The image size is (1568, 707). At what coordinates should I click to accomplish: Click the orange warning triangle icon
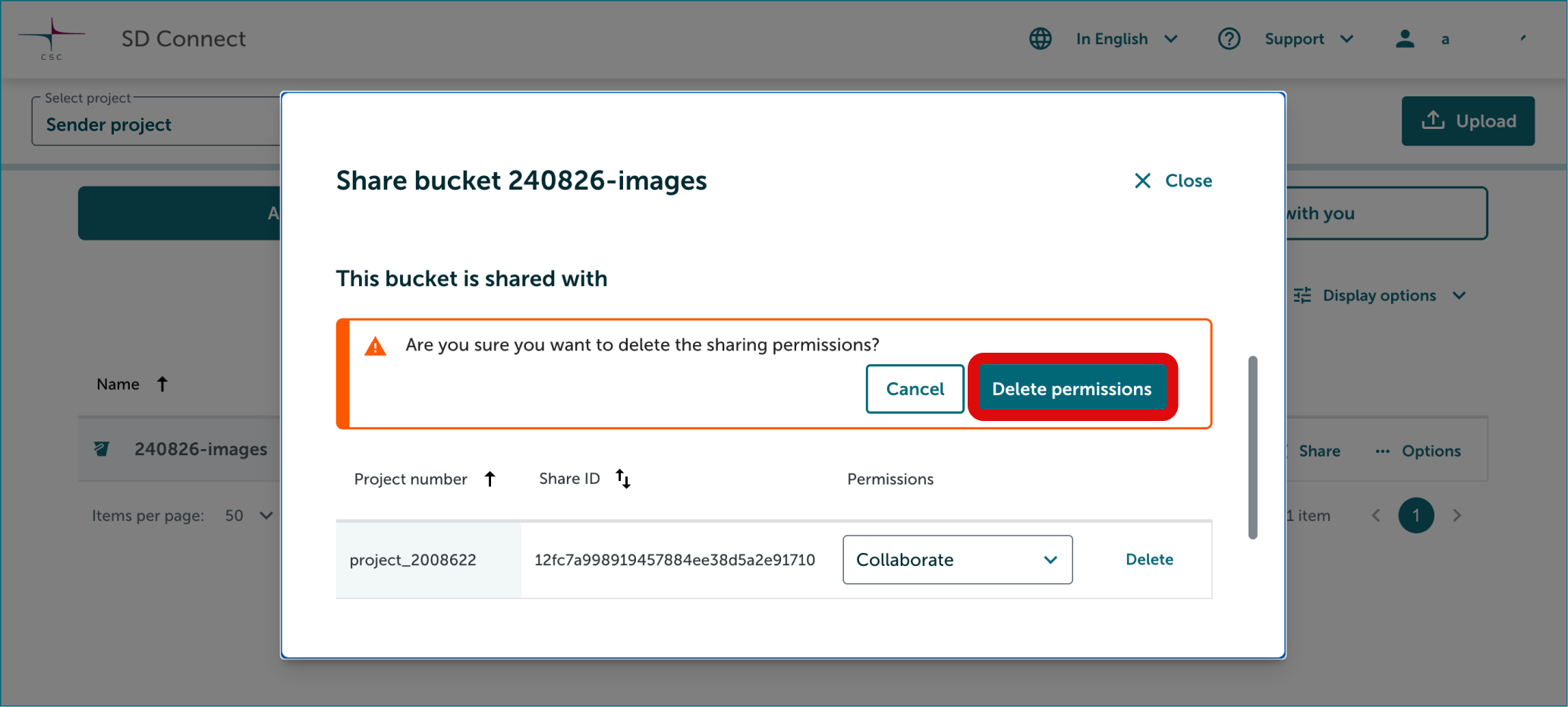375,347
